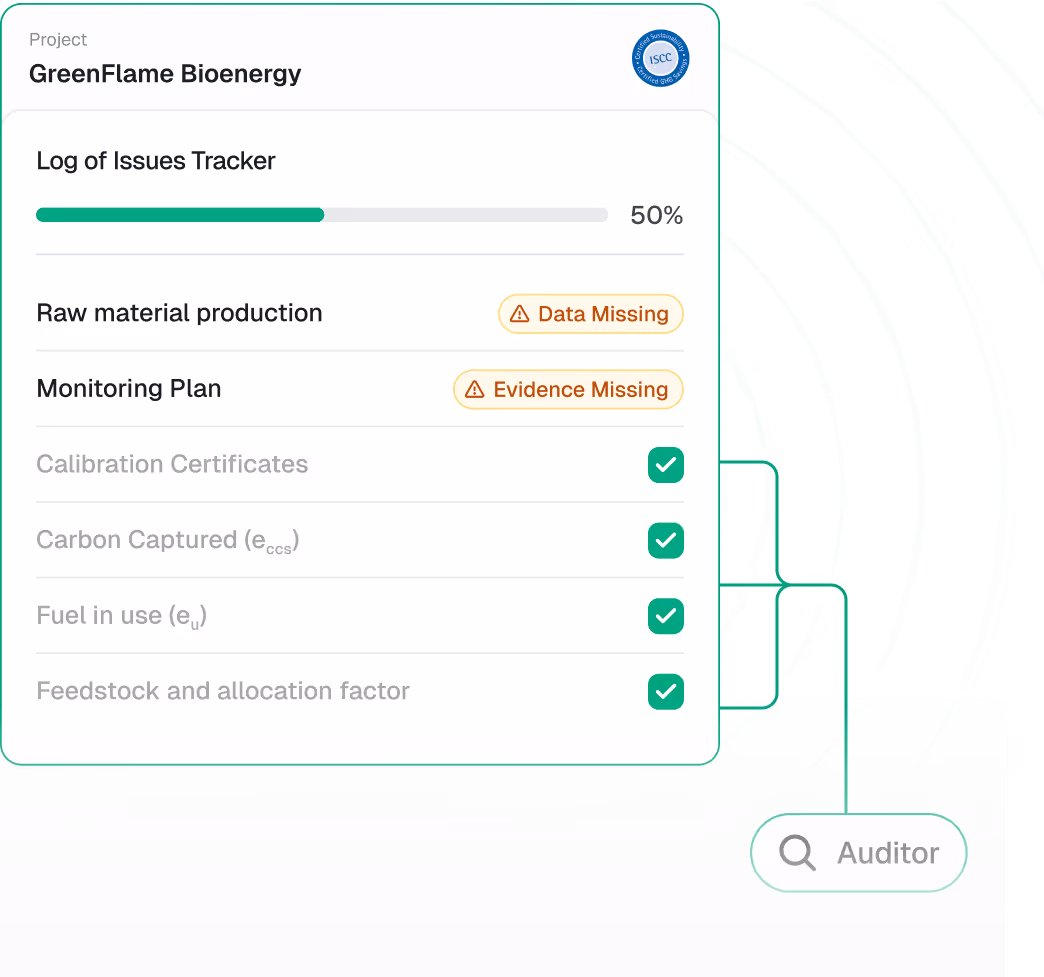Click the Project label above title

[58, 40]
